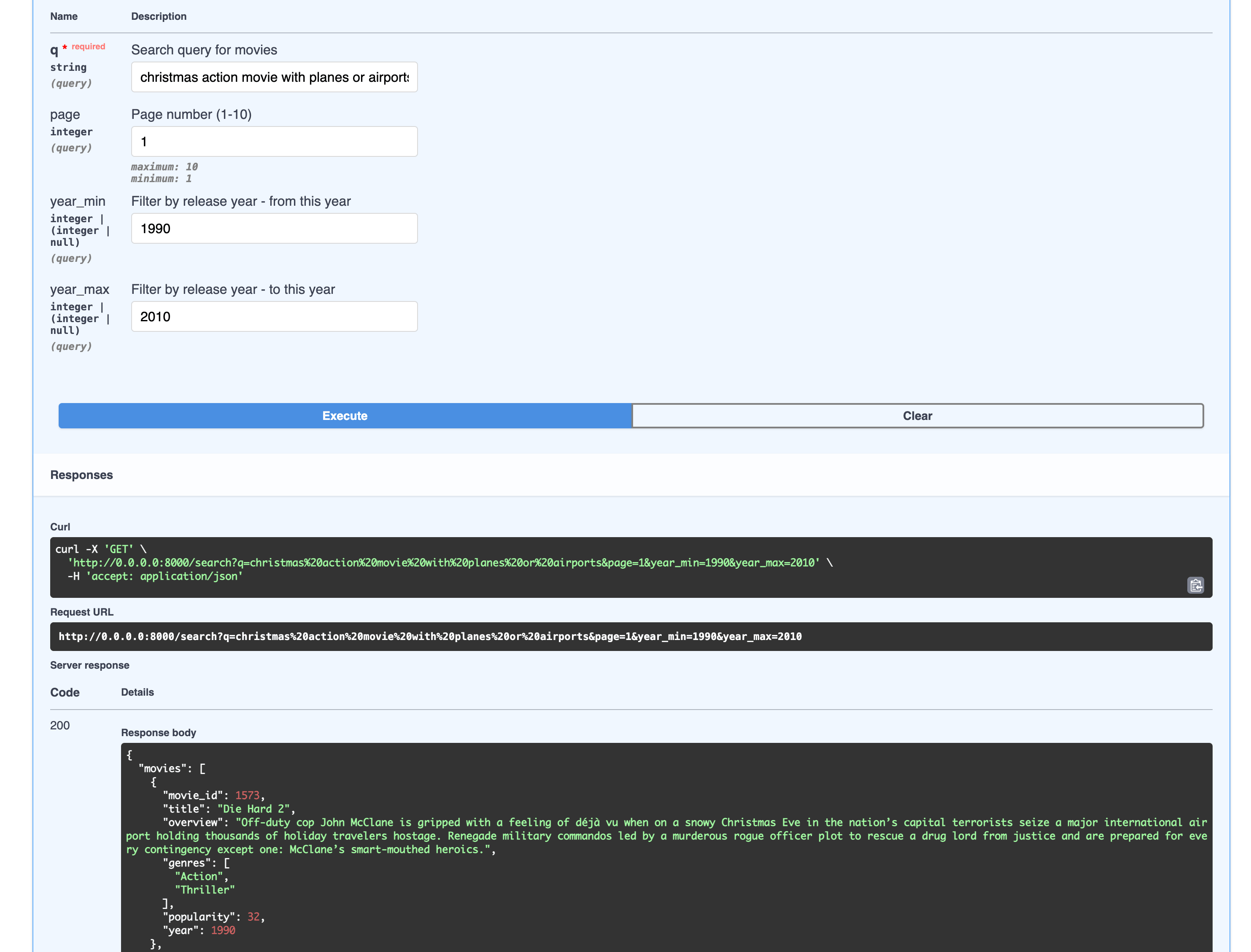The width and height of the screenshot is (1251, 952).
Task: Click the q search query input field
Action: [x=274, y=76]
